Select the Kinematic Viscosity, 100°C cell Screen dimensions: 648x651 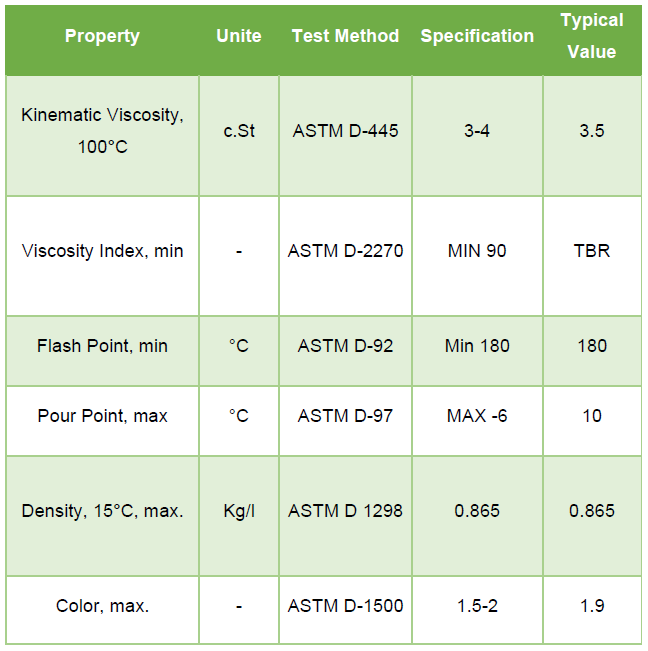pos(102,135)
